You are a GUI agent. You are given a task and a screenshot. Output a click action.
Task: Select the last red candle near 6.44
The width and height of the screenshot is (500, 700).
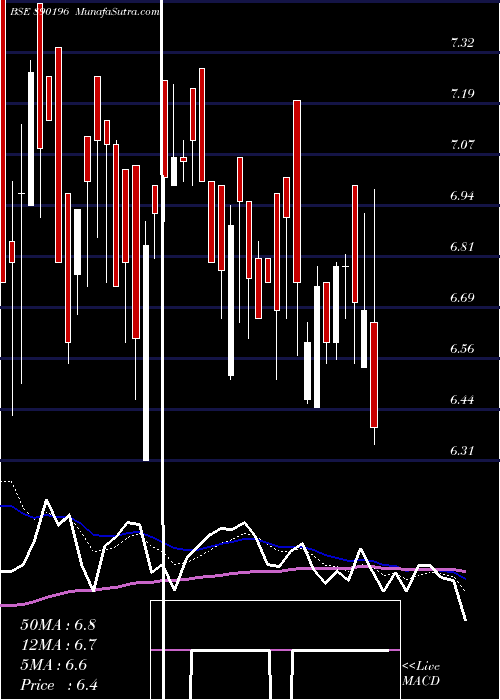[374, 375]
